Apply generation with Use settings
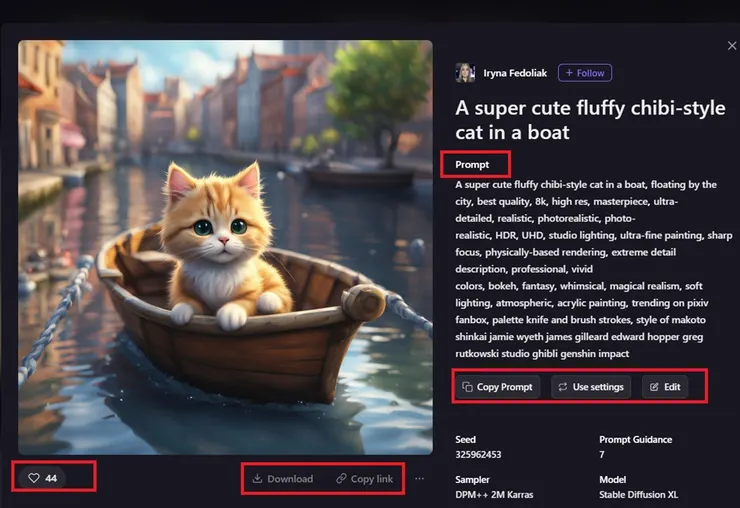The image size is (740, 508). pyautogui.click(x=591, y=387)
